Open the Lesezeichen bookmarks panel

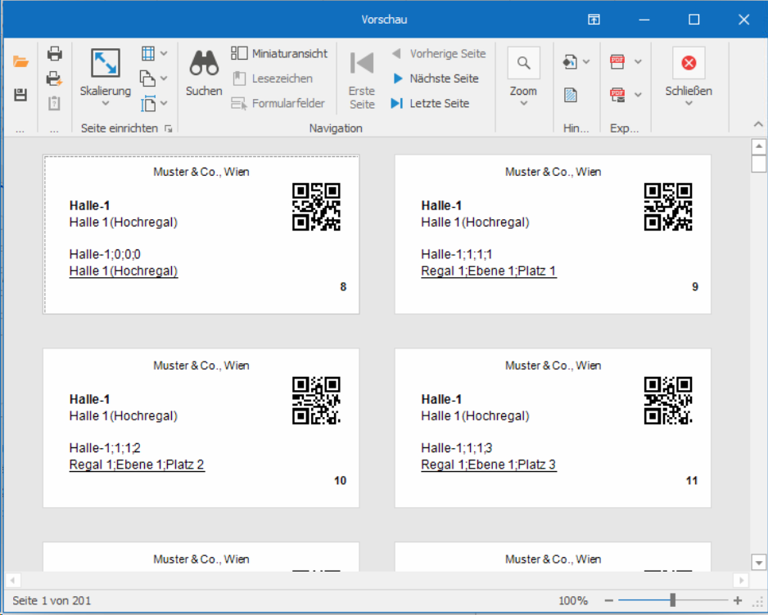[272, 78]
